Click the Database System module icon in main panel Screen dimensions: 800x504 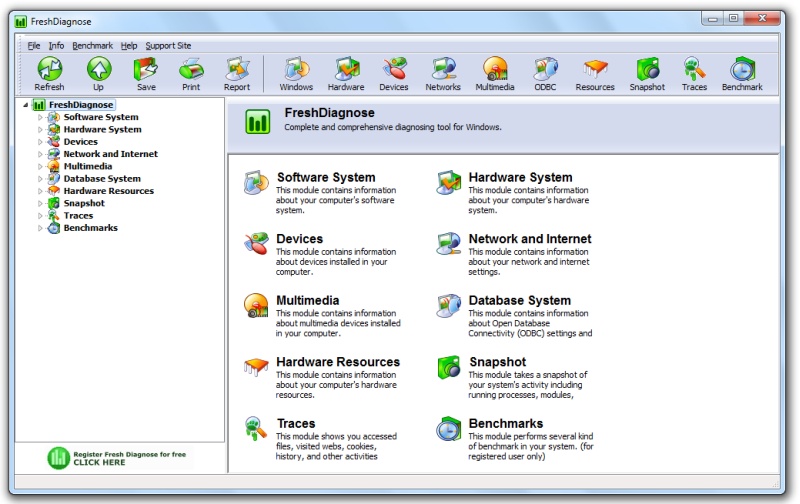click(448, 305)
